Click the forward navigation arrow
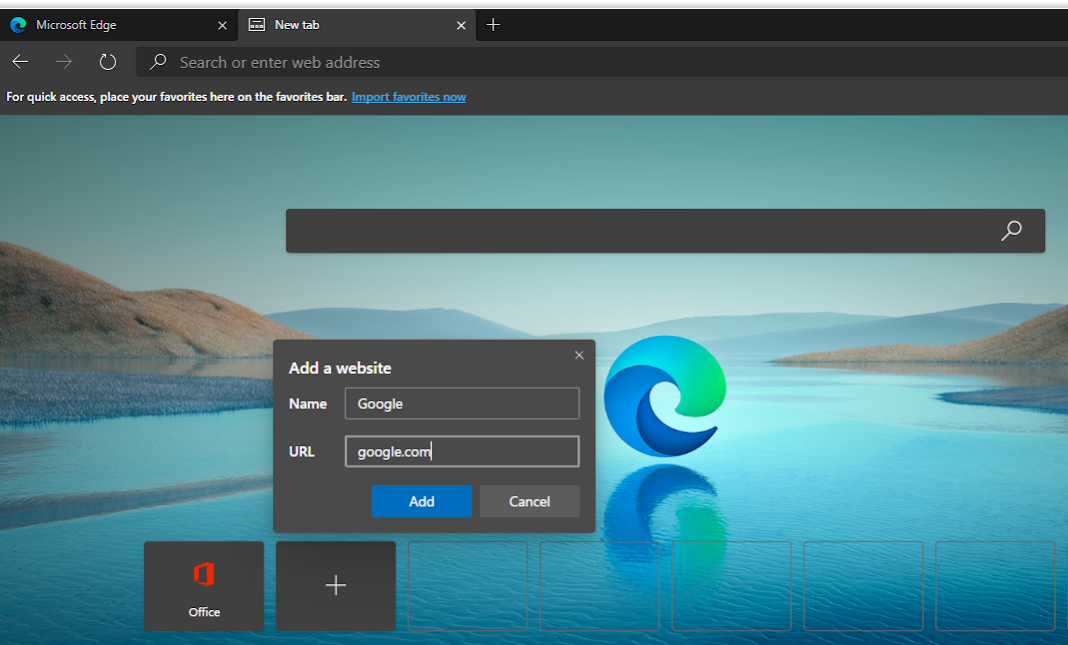Image resolution: width=1068 pixels, height=645 pixels. (x=64, y=62)
